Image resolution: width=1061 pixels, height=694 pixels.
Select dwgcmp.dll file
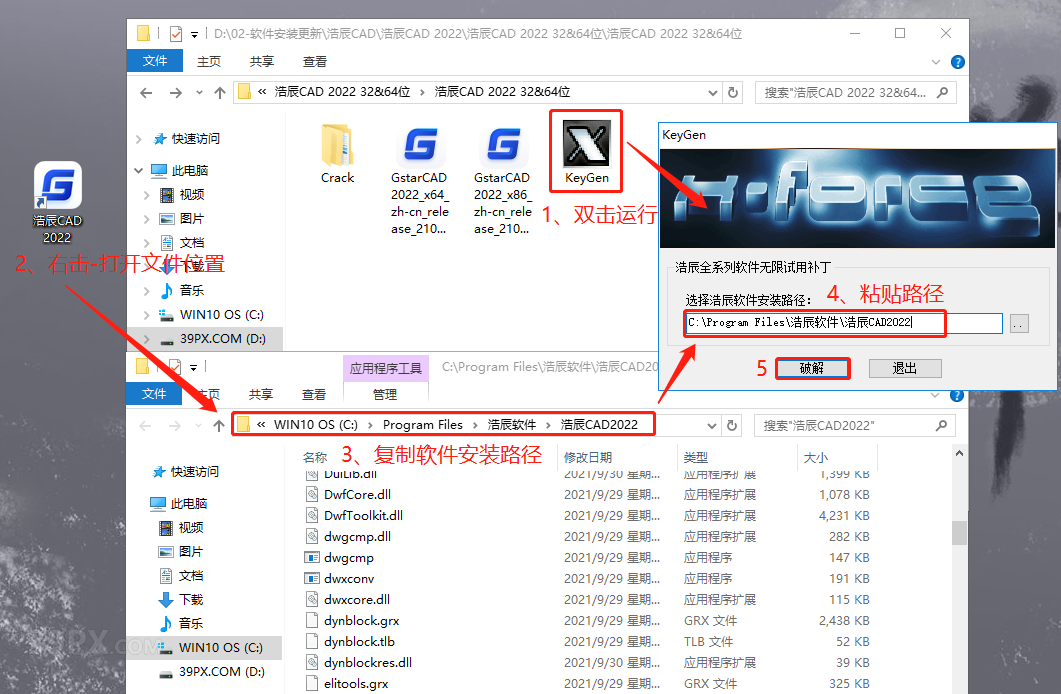357,536
